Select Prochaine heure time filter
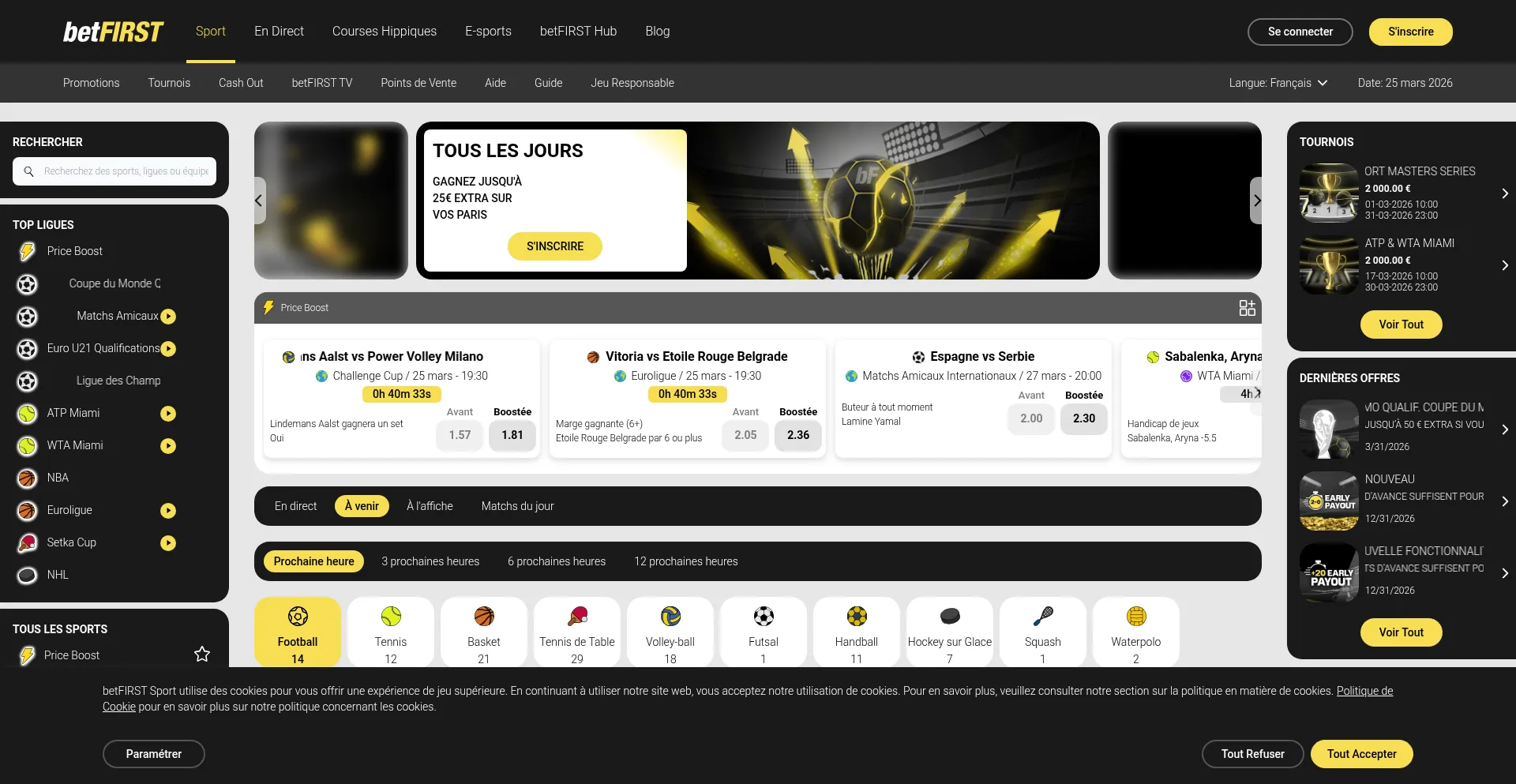Viewport: 1516px width, 784px height. [x=314, y=561]
